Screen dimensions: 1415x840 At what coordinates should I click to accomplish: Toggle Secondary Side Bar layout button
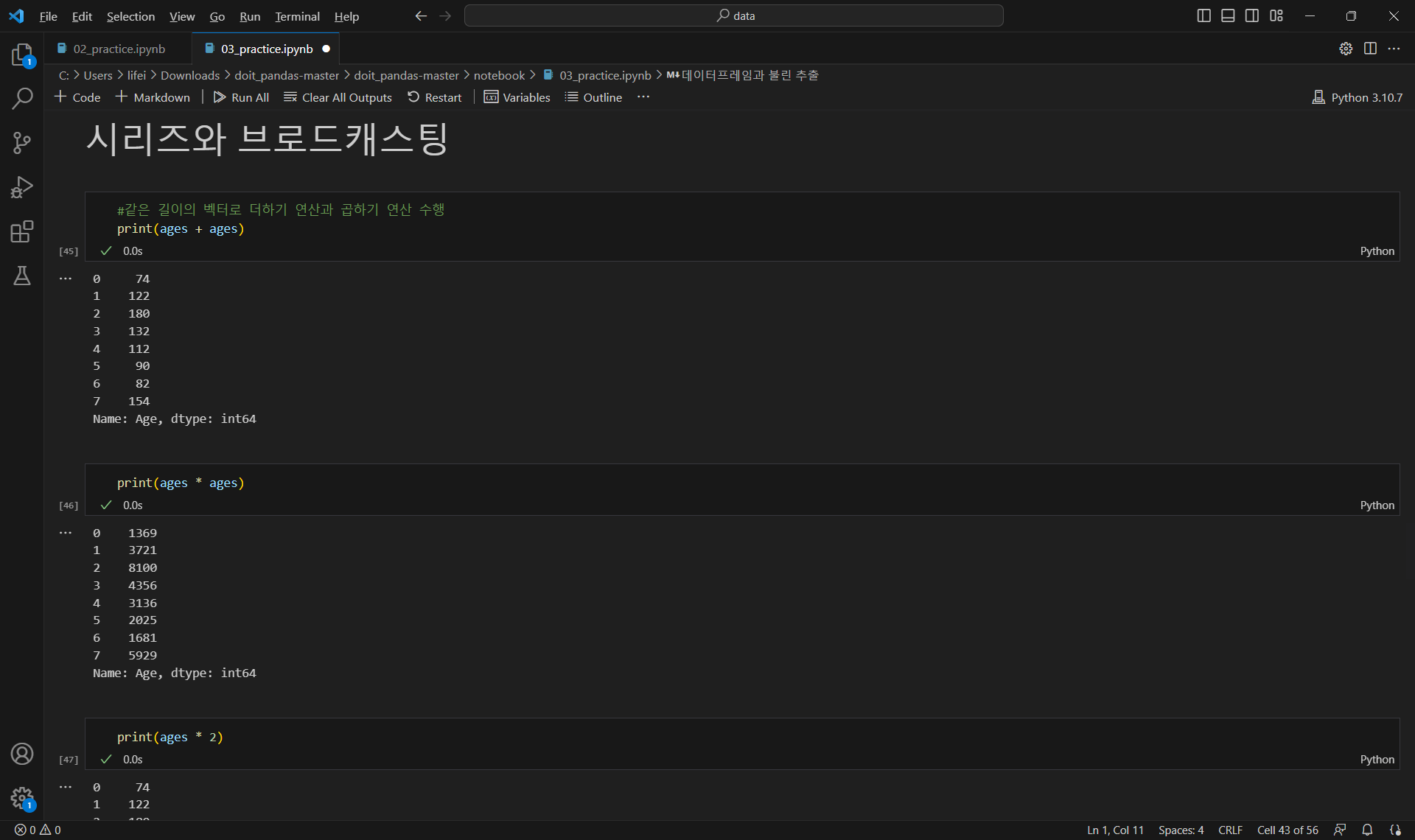point(1252,15)
